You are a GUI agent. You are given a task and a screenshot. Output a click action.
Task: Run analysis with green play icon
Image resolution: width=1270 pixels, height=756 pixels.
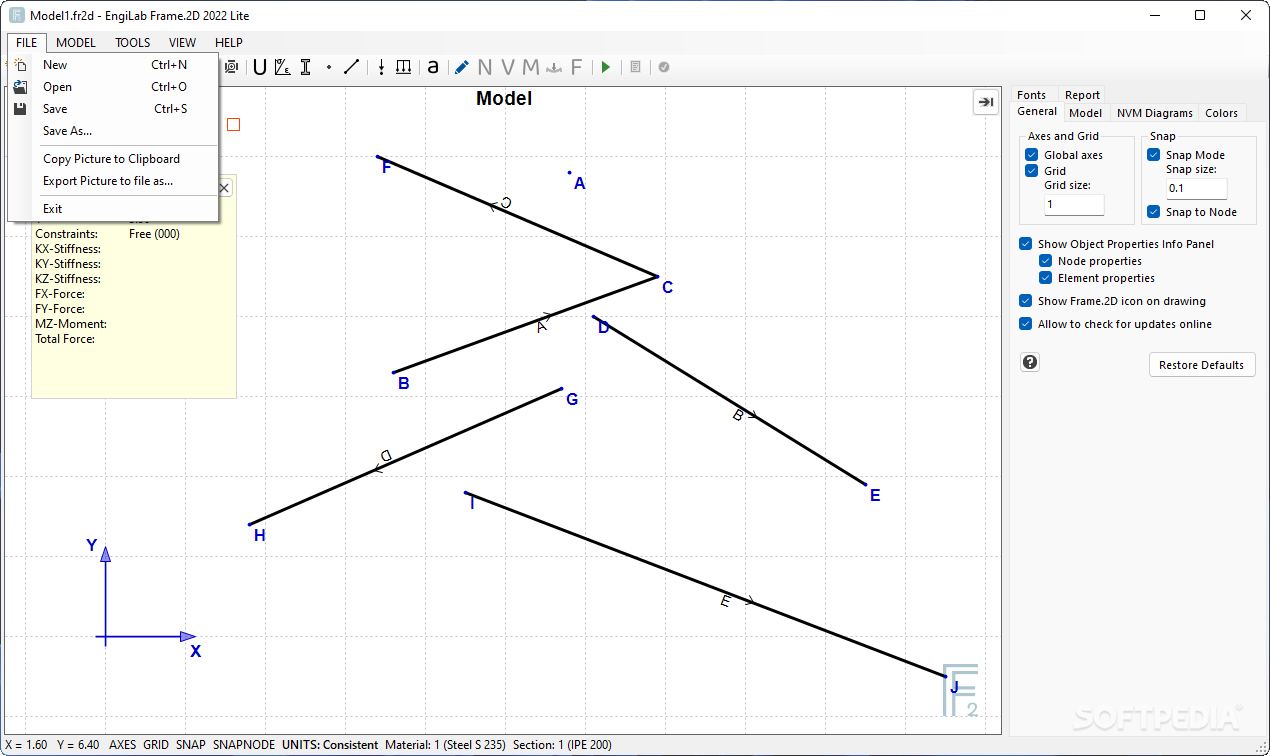click(x=606, y=67)
